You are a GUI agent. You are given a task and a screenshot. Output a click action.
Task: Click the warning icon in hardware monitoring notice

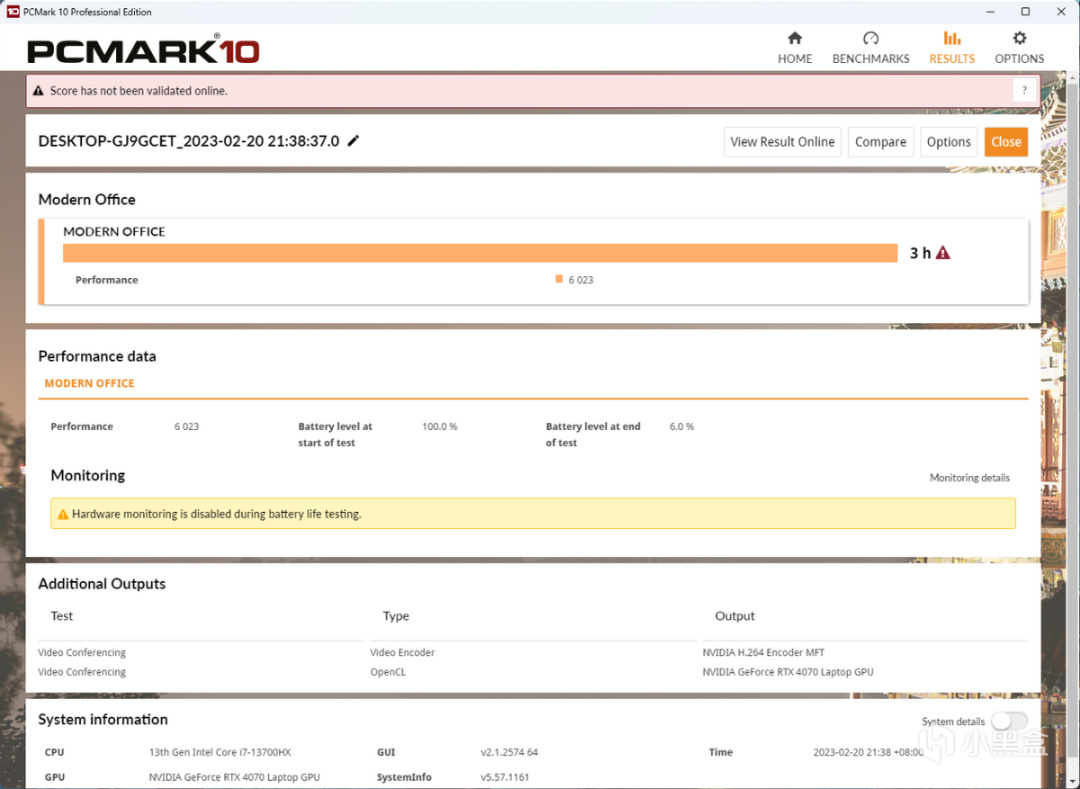pyautogui.click(x=63, y=514)
